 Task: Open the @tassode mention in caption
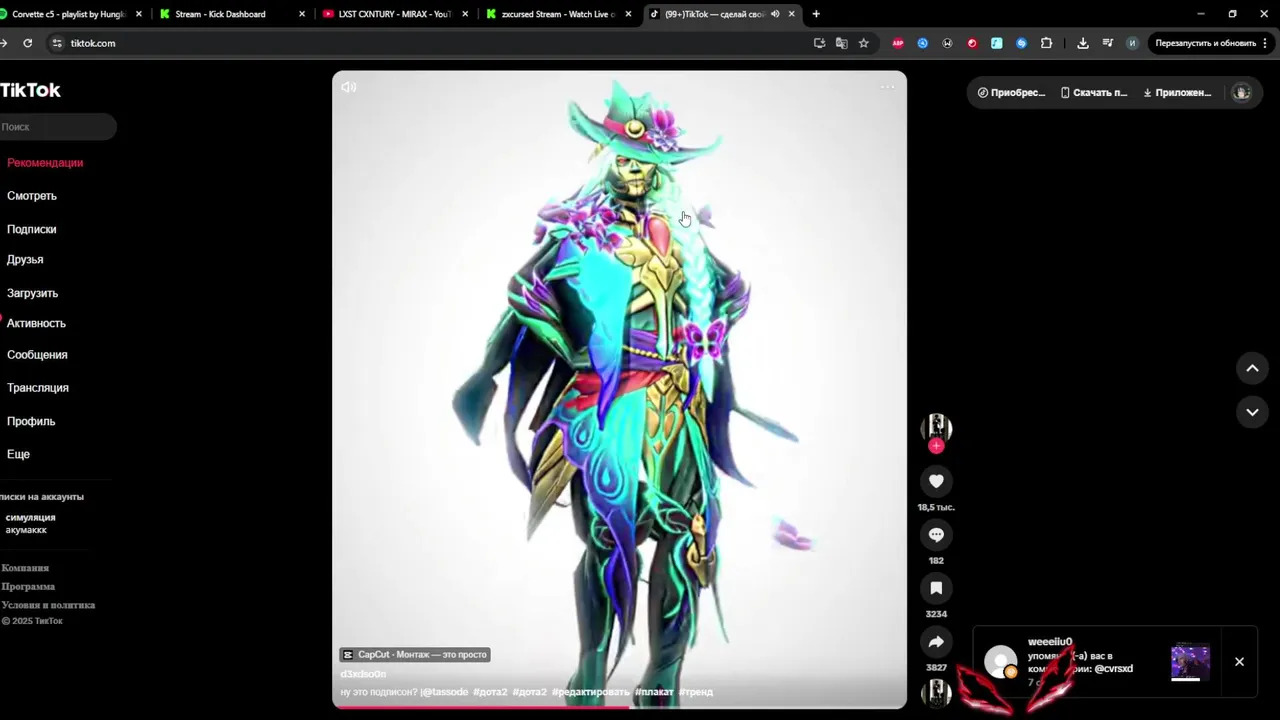444,692
